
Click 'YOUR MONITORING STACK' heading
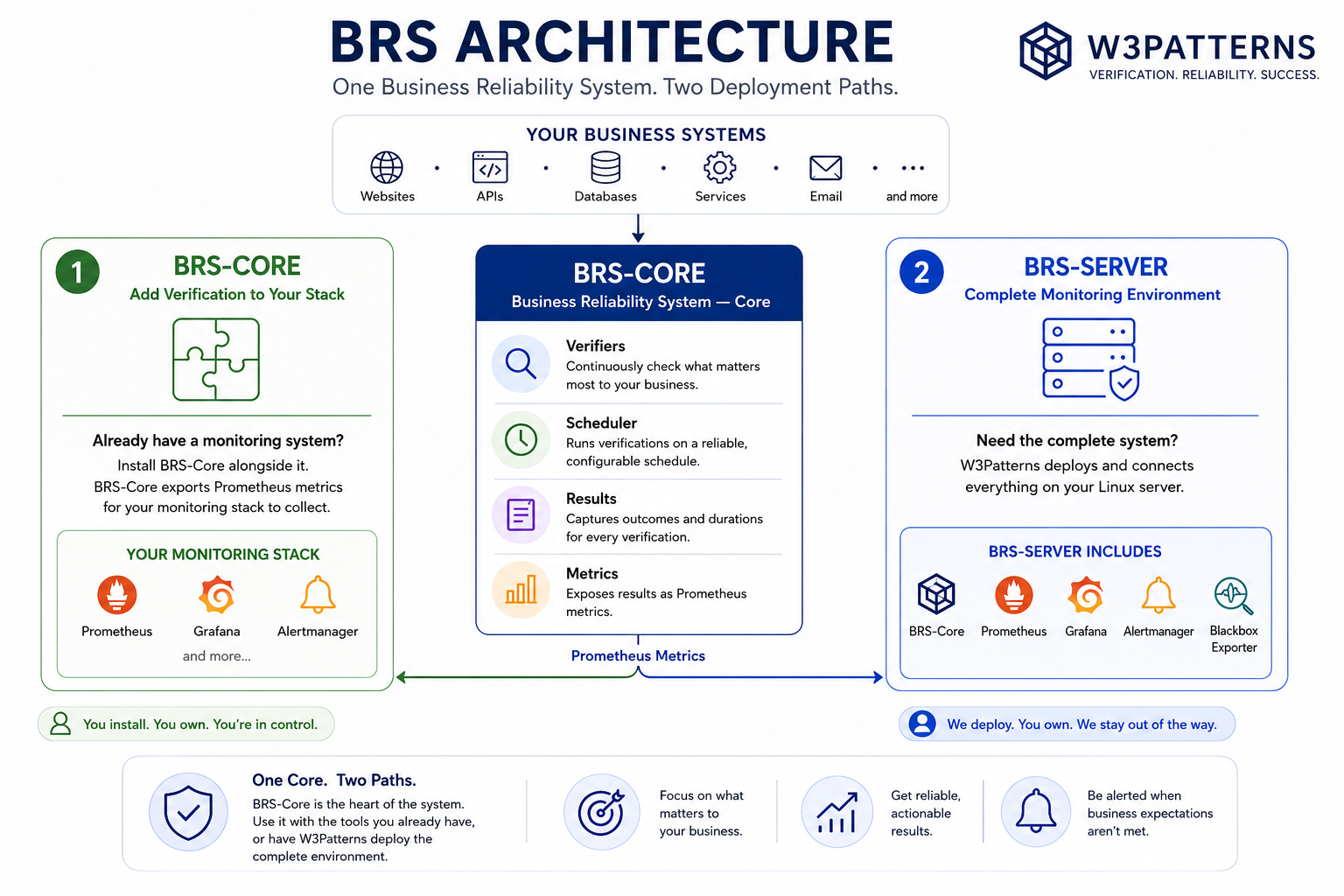point(223,554)
